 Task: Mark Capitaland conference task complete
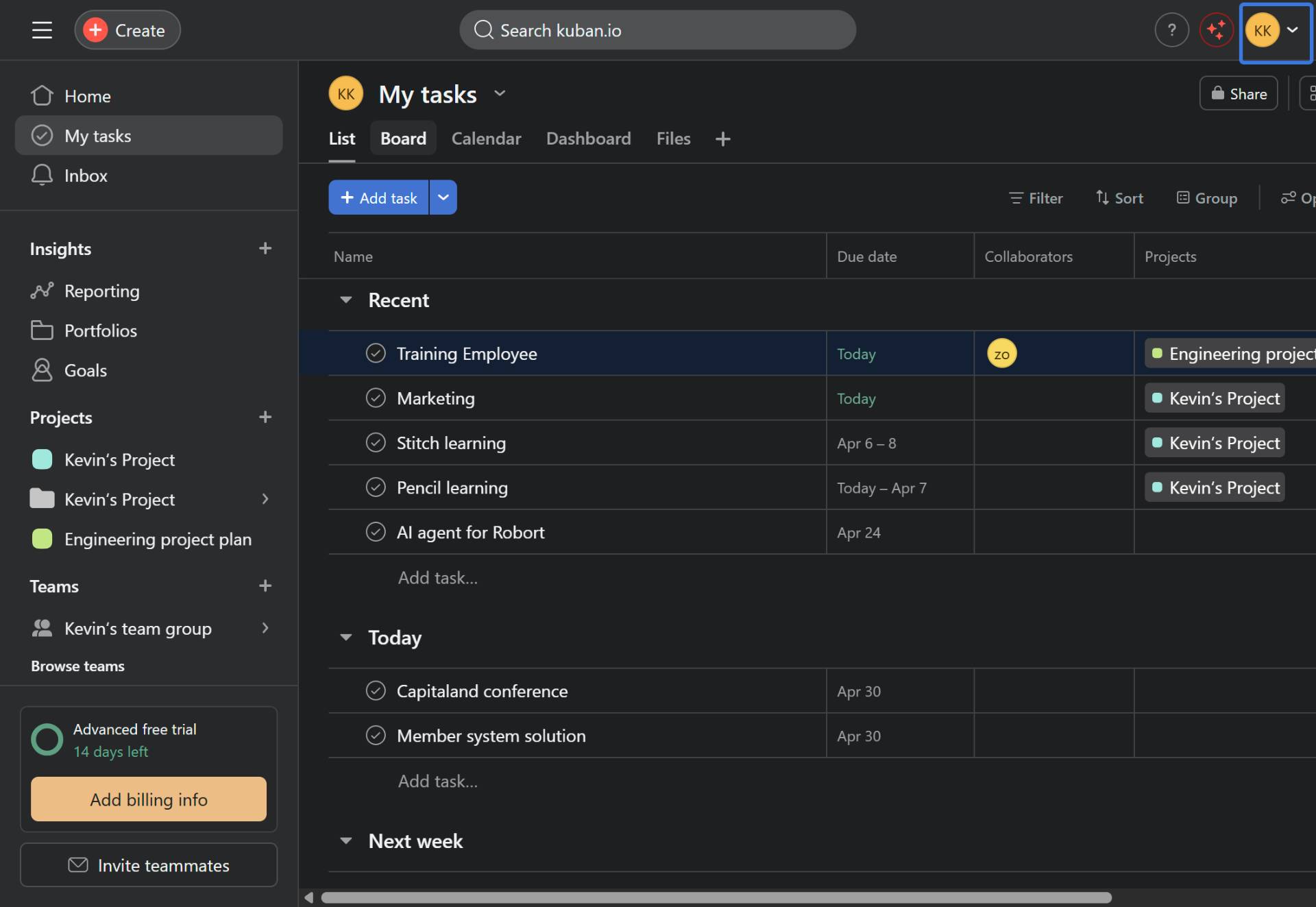click(376, 690)
